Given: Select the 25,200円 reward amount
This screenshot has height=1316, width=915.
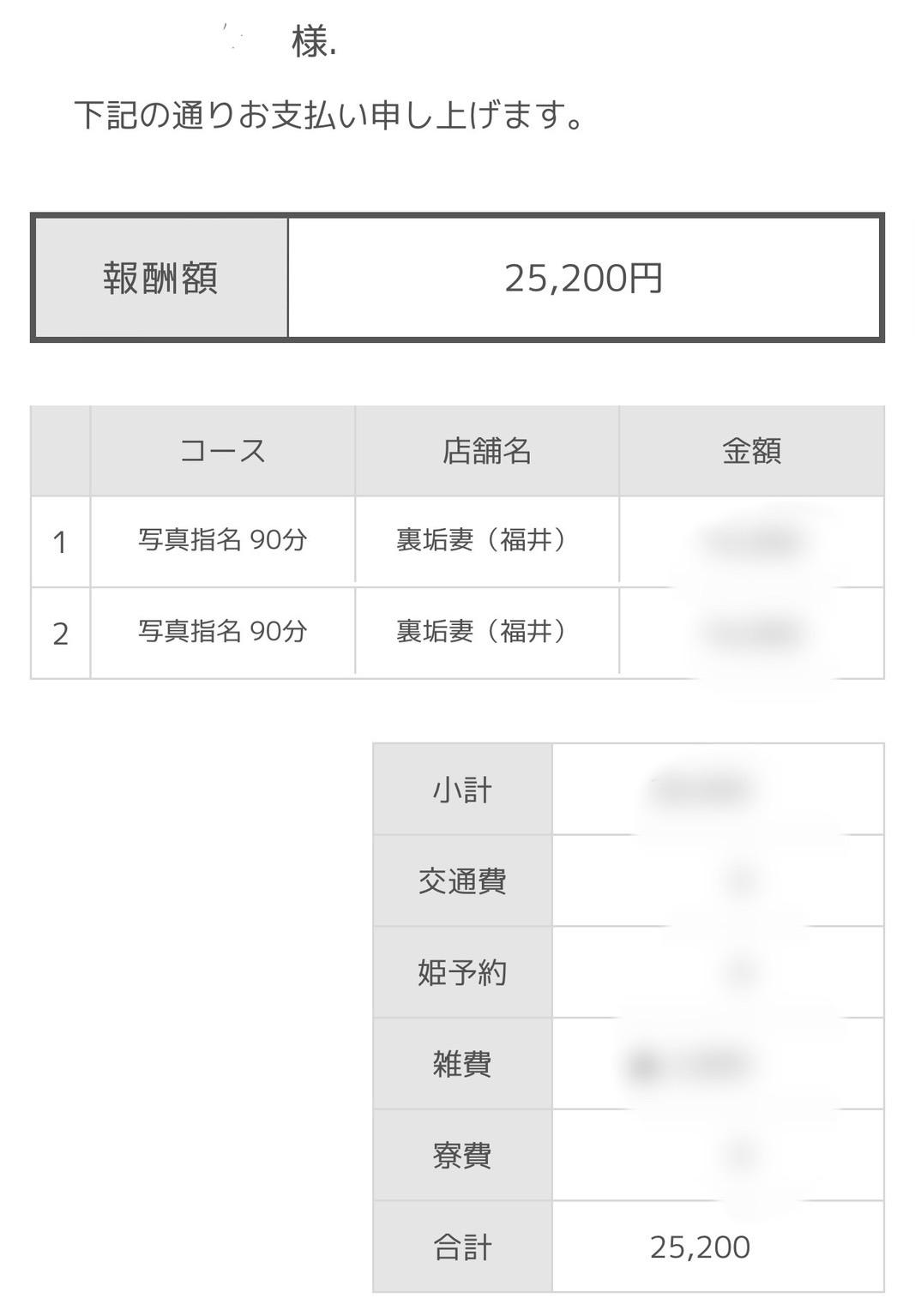Looking at the screenshot, I should 583,278.
